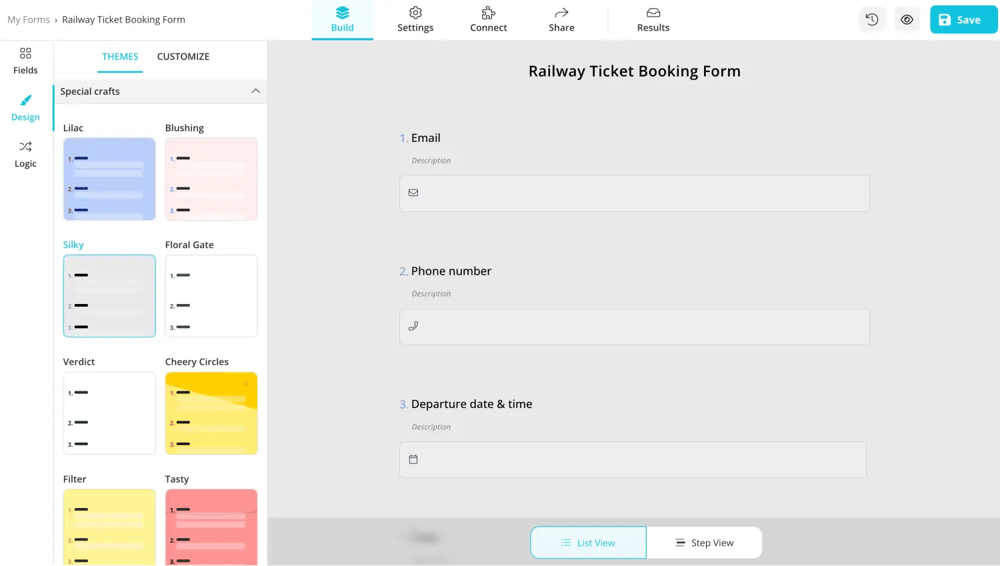Pick the Blushing theme thumbnail
Viewport: 1000px width, 566px height.
211,179
